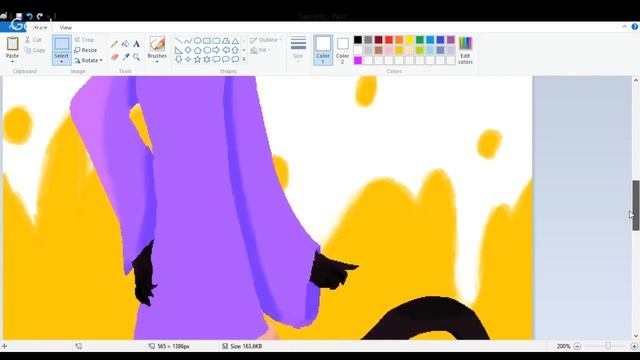Select the Text tool
This screenshot has width=640, height=360.
point(136,44)
